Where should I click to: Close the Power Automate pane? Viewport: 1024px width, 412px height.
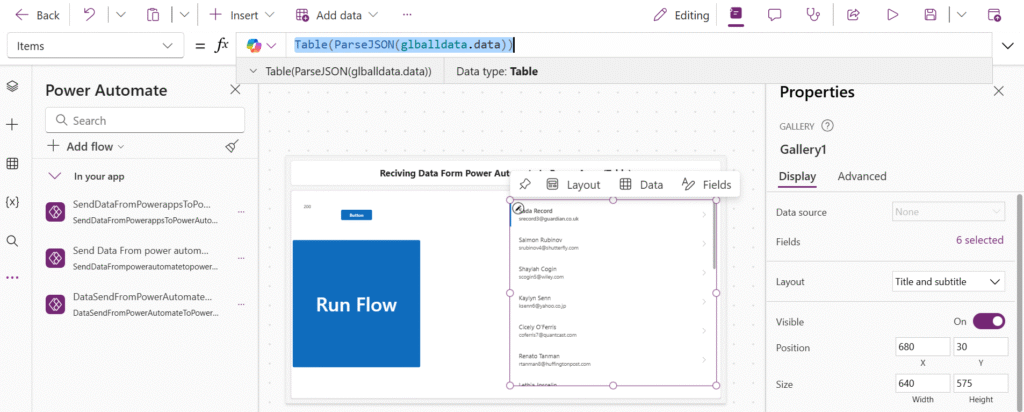[x=236, y=90]
